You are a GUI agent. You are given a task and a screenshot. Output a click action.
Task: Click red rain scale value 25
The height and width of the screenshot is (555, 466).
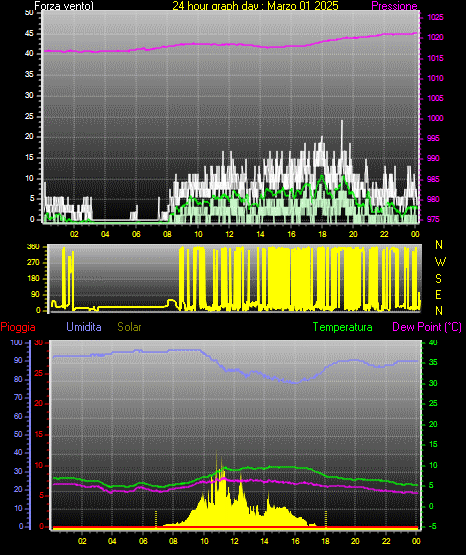(39, 373)
